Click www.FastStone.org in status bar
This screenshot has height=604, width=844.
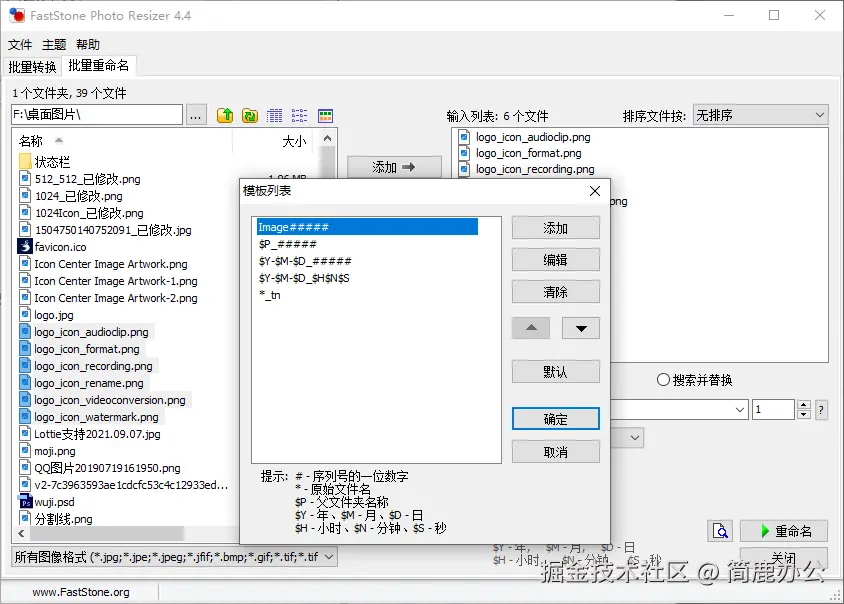click(x=81, y=592)
